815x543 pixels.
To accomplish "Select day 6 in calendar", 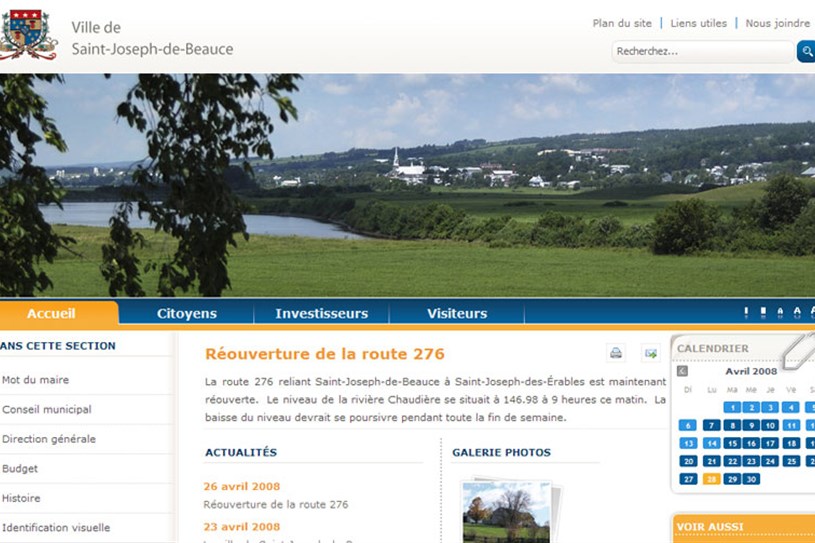I will click(688, 426).
